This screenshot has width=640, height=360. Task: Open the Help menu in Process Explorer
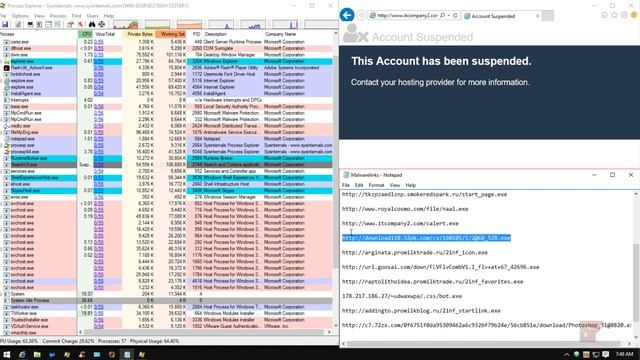tap(109, 16)
